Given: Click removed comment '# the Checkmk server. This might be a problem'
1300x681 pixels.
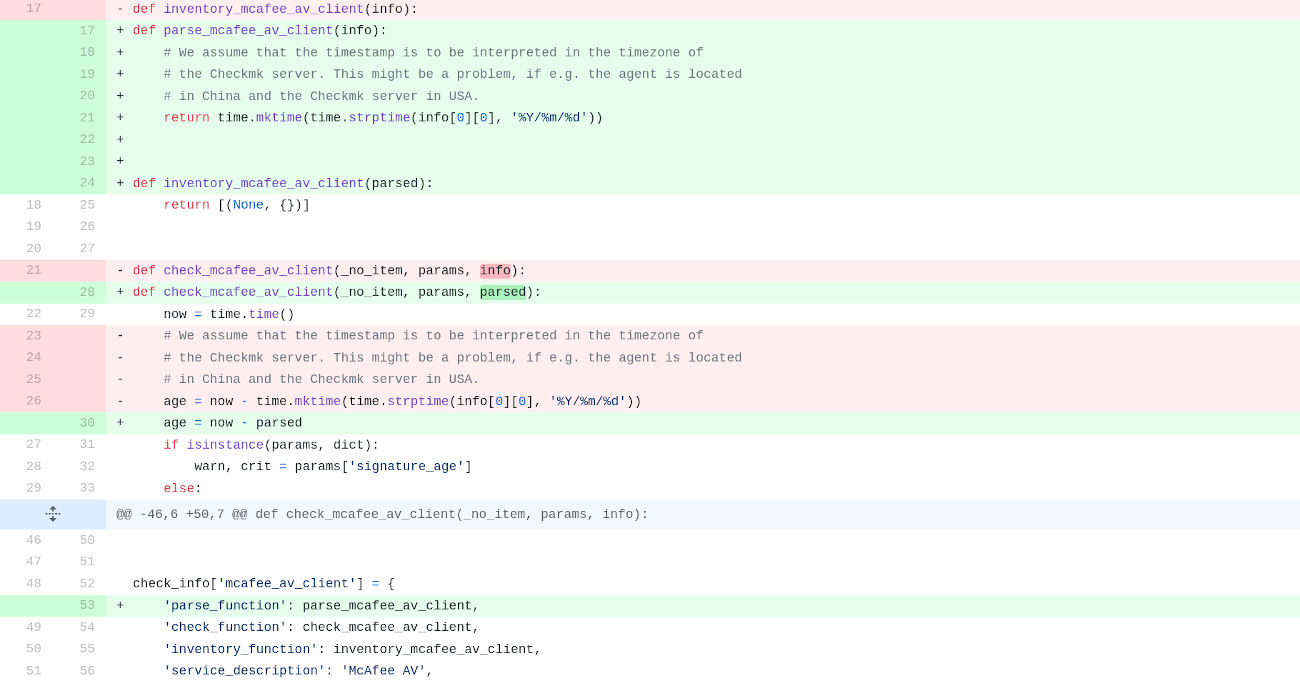Looking at the screenshot, I should click(453, 358).
